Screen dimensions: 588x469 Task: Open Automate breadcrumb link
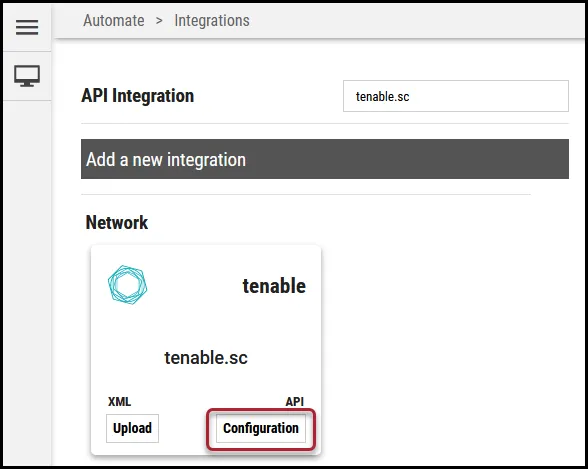click(x=114, y=21)
